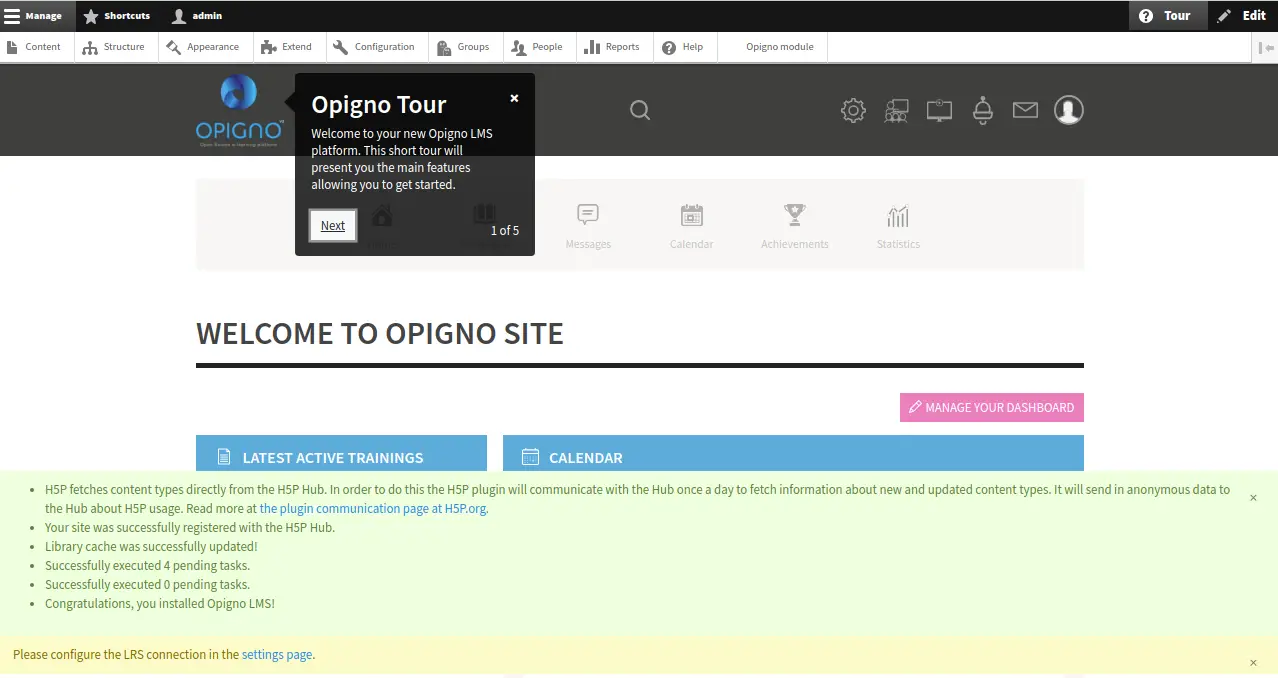Click the user profile avatar icon

[1068, 110]
